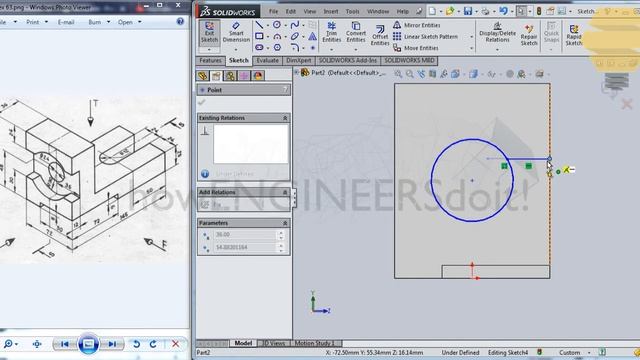Open the Edit menu
640x360 pixels.
pyautogui.click(x=291, y=11)
